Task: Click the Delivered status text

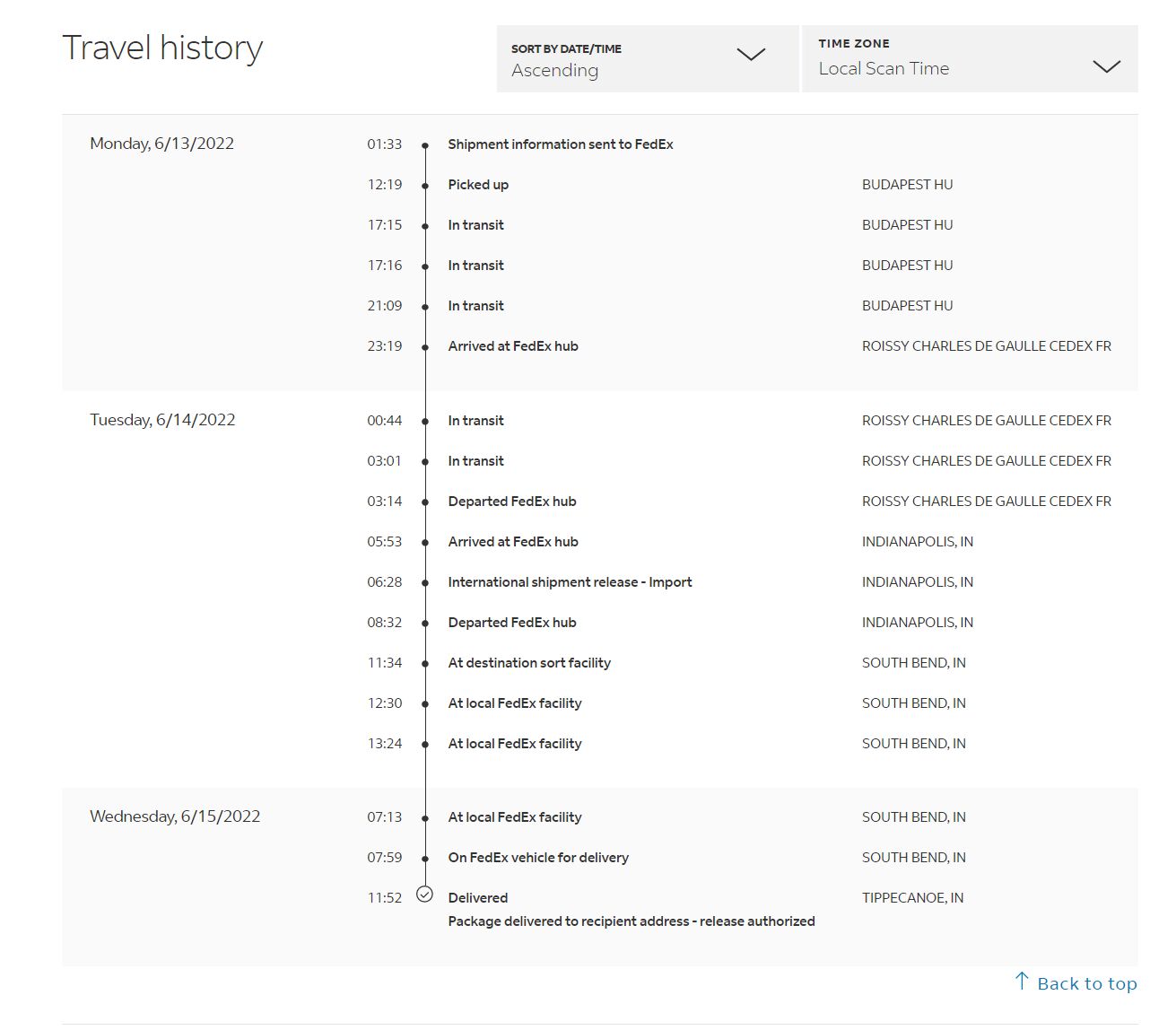Action: 477,898
